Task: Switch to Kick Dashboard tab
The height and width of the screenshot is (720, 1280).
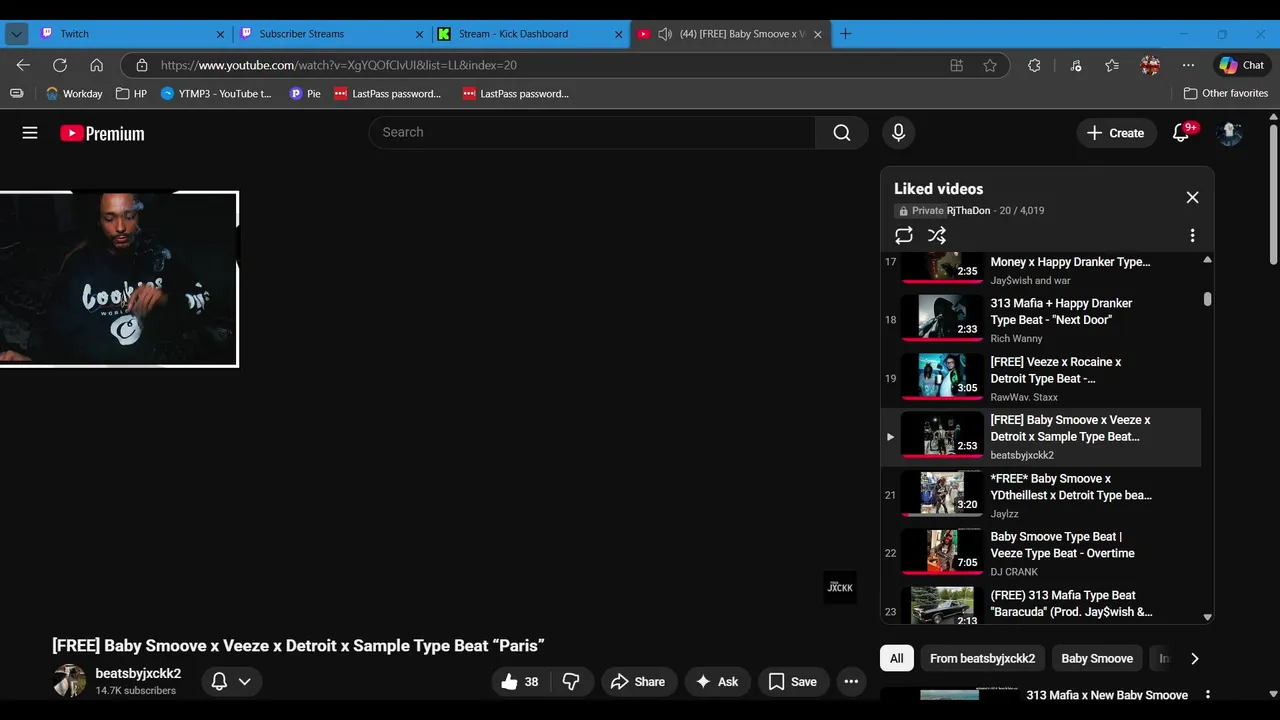Action: coord(530,33)
